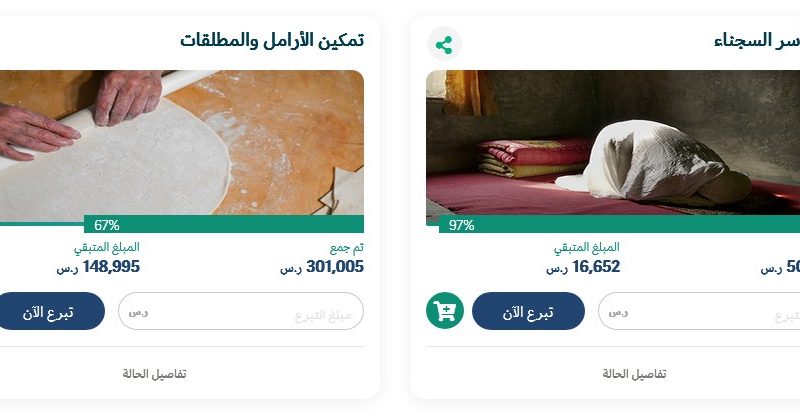The height and width of the screenshot is (414, 800).
Task: Open تفاصيل الحالة under prisoners' families card
Action: (x=634, y=374)
